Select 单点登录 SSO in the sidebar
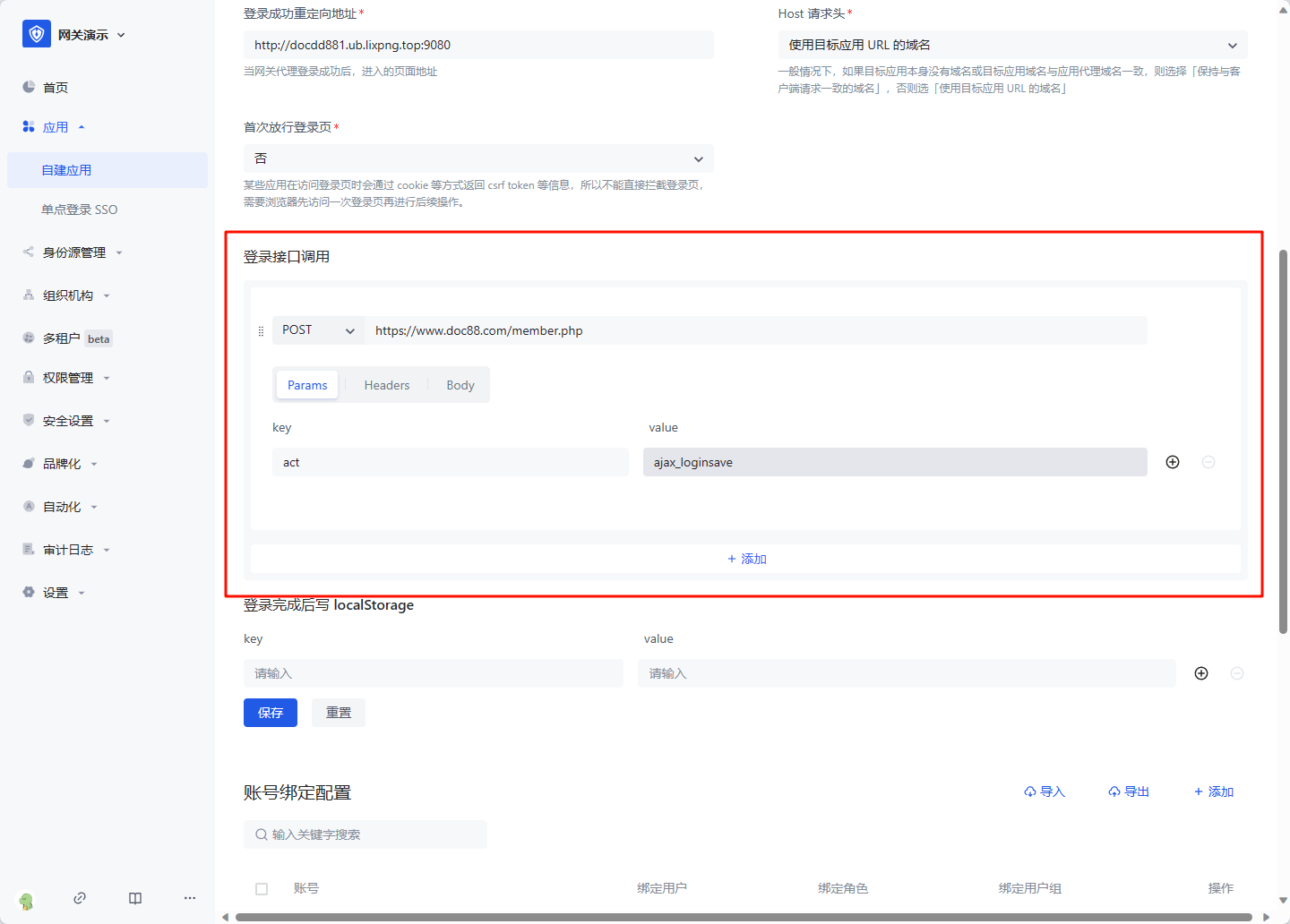 point(80,210)
